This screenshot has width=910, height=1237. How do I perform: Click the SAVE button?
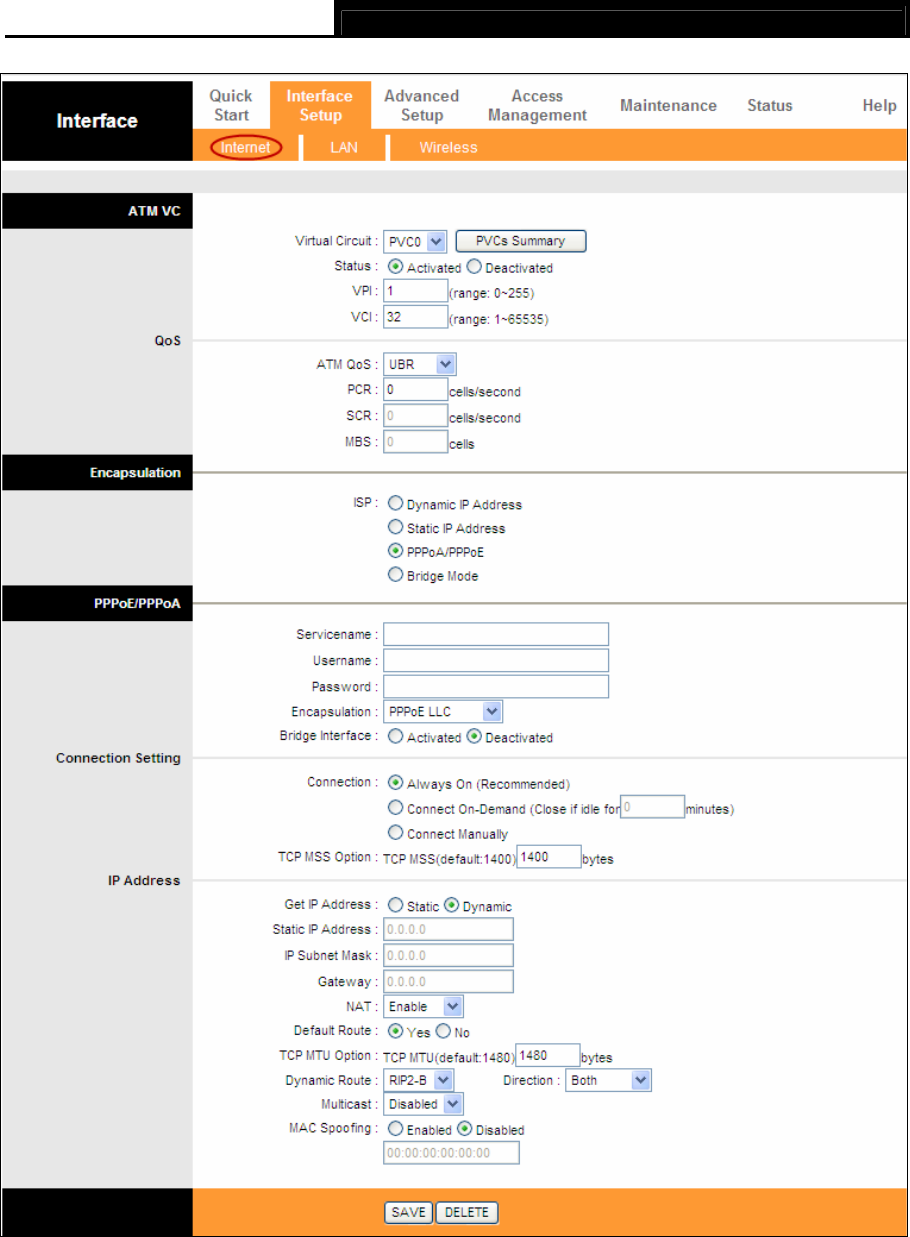coord(408,1213)
